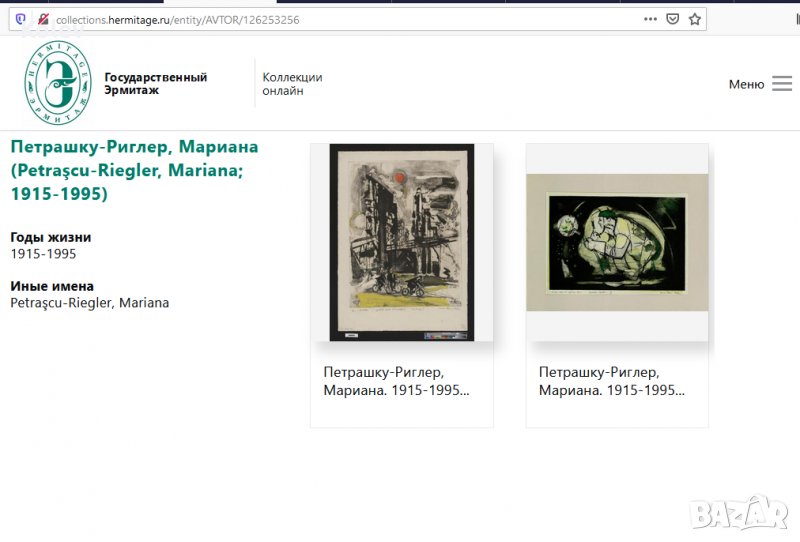
Task: Click the tracking protection shield icon
Action: [20, 19]
